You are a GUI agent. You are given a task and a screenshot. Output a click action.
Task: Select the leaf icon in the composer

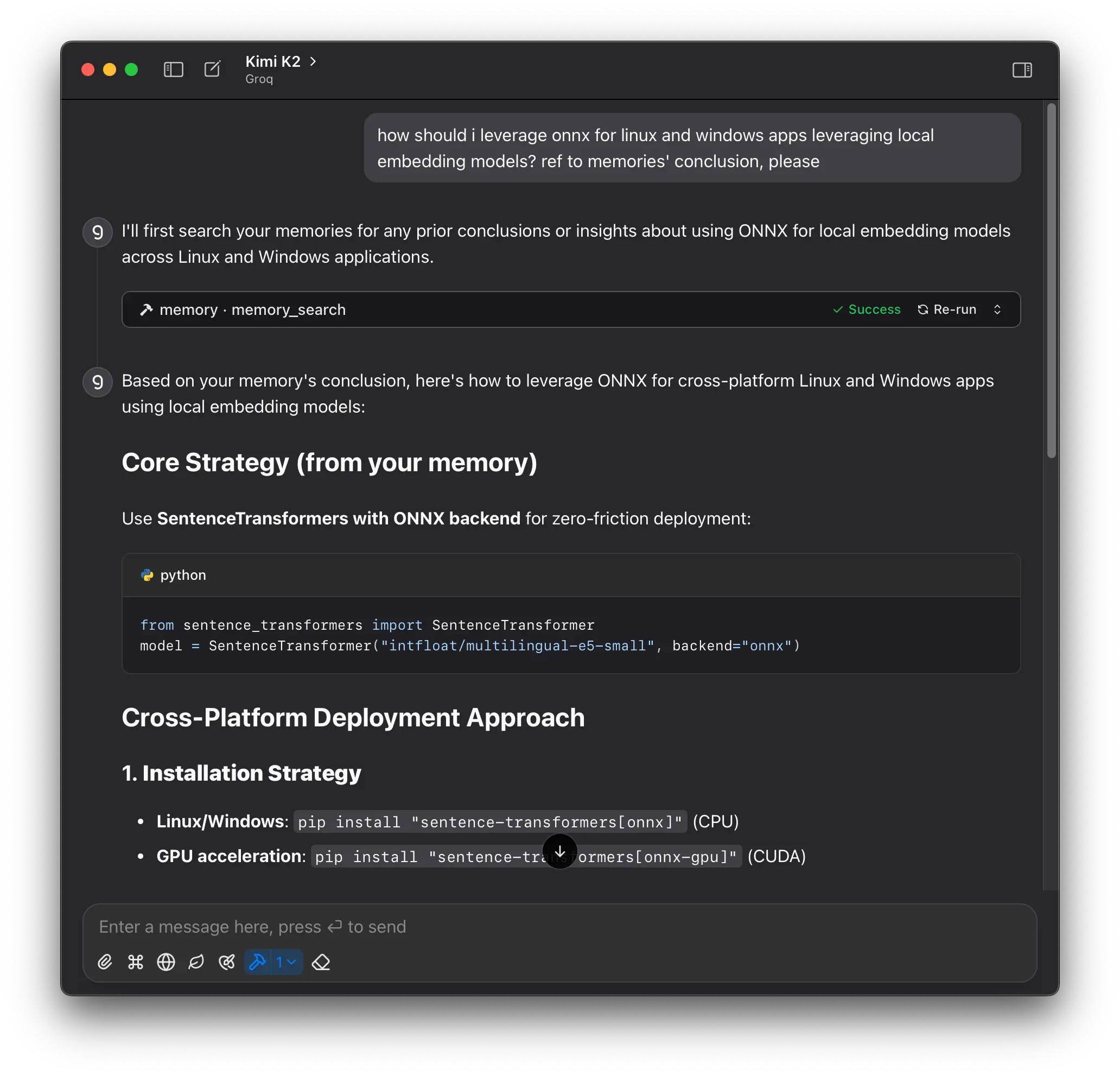[196, 962]
